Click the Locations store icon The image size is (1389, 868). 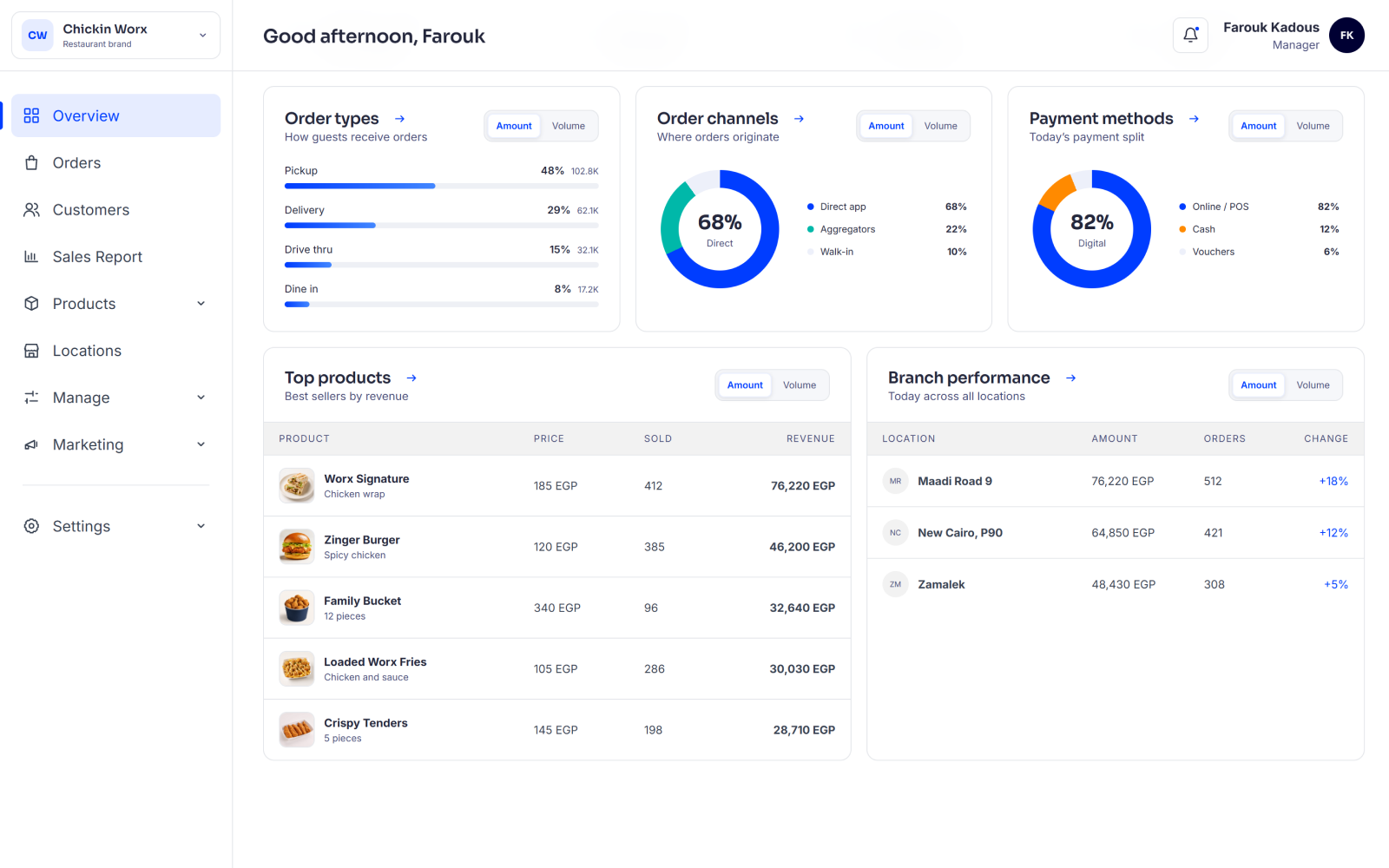click(31, 351)
